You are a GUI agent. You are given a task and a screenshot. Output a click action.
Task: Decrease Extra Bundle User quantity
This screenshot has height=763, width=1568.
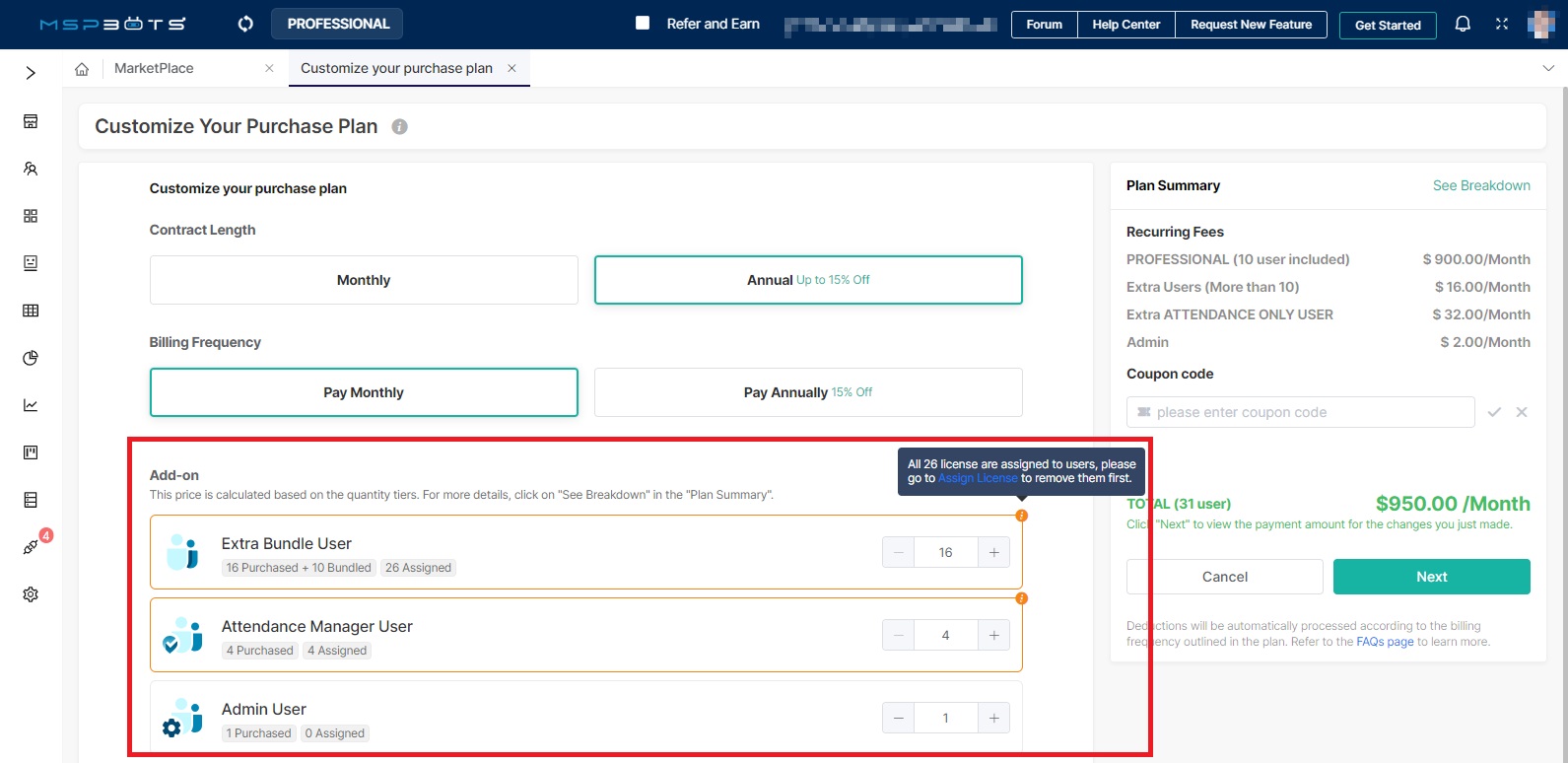point(898,552)
